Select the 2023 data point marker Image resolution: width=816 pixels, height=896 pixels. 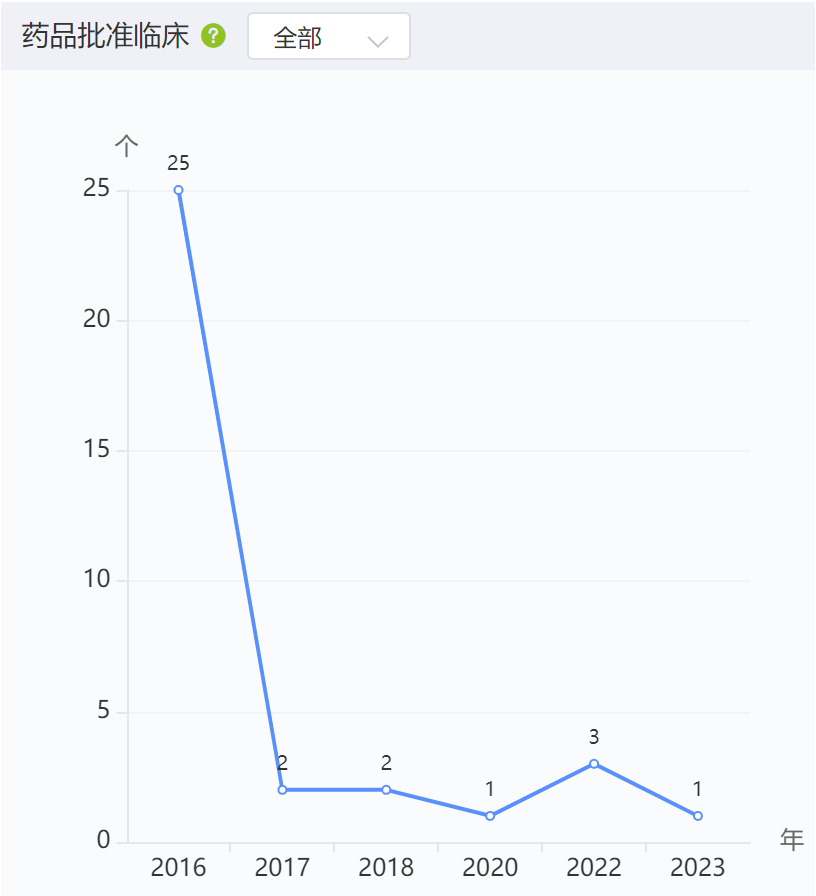point(698,816)
